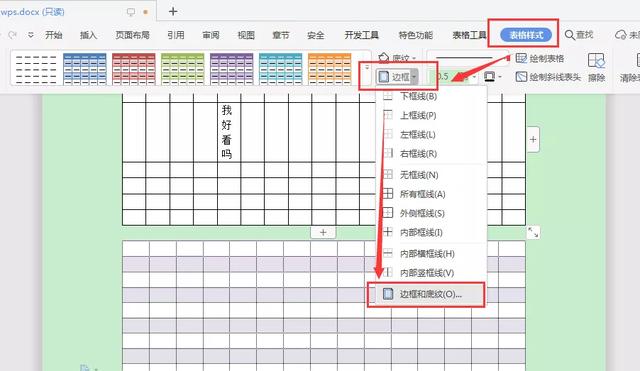The height and width of the screenshot is (371, 640).
Task: Choose 右框线(R) from border menu
Action: tap(431, 153)
